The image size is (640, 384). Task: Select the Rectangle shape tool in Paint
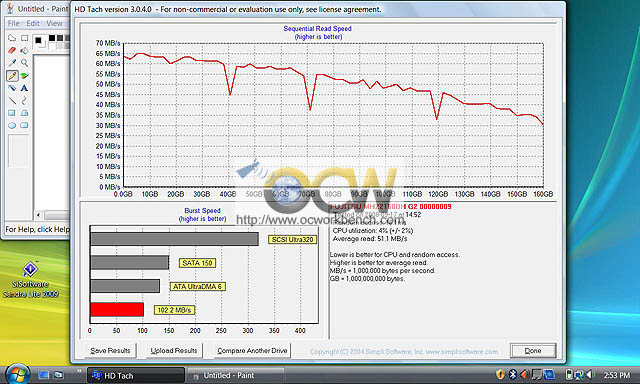[x=12, y=113]
